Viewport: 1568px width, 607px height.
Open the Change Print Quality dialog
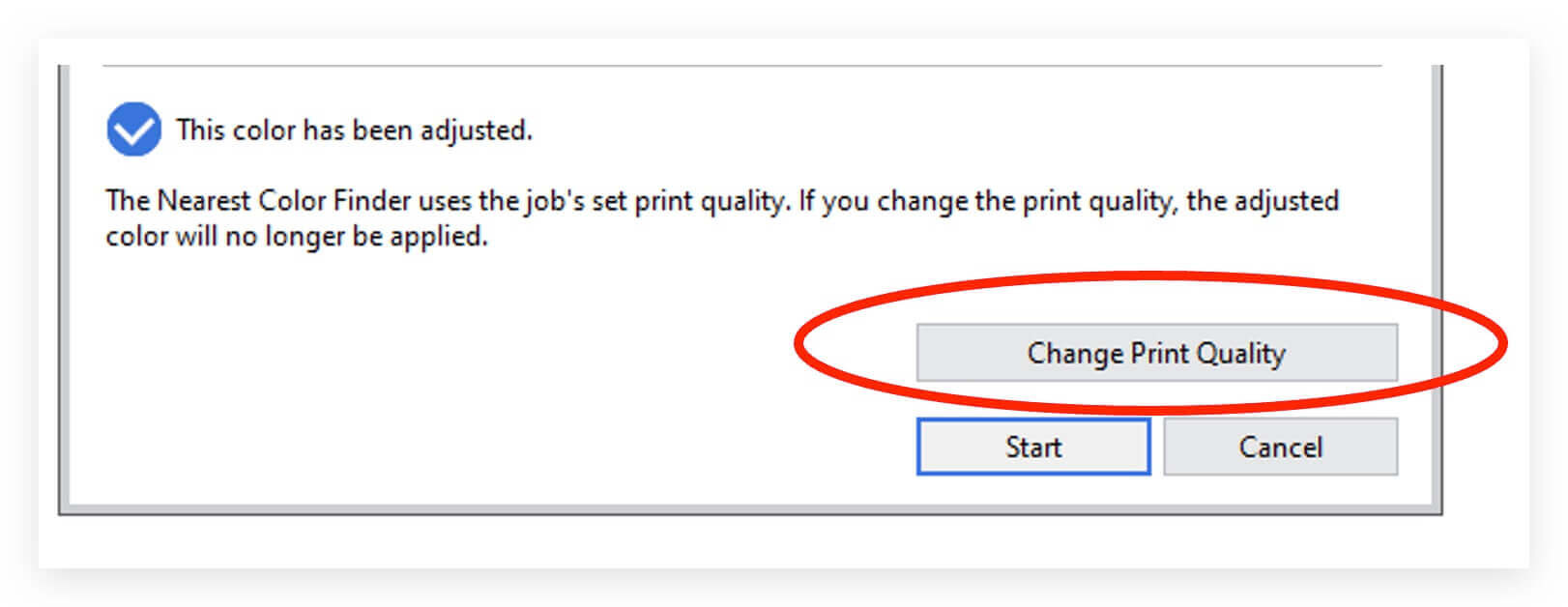pos(1156,353)
